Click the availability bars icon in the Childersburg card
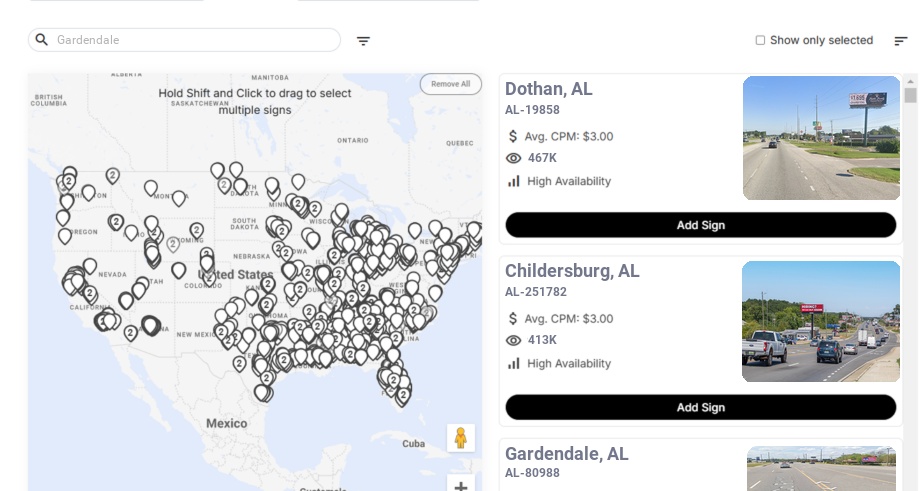The image size is (920, 491). pos(514,364)
